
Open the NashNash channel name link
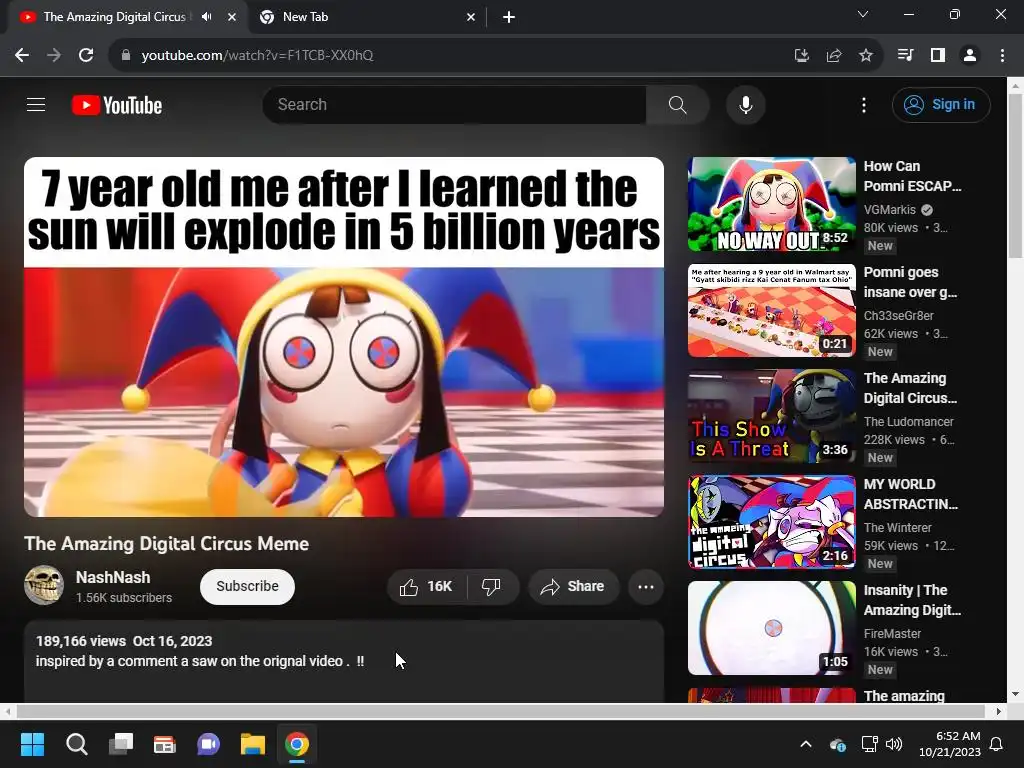113,577
